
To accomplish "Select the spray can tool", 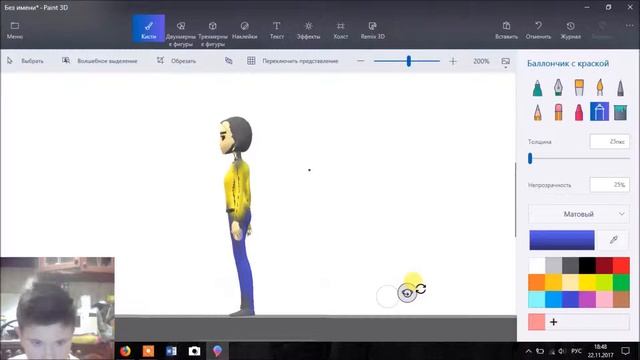I will tap(600, 111).
